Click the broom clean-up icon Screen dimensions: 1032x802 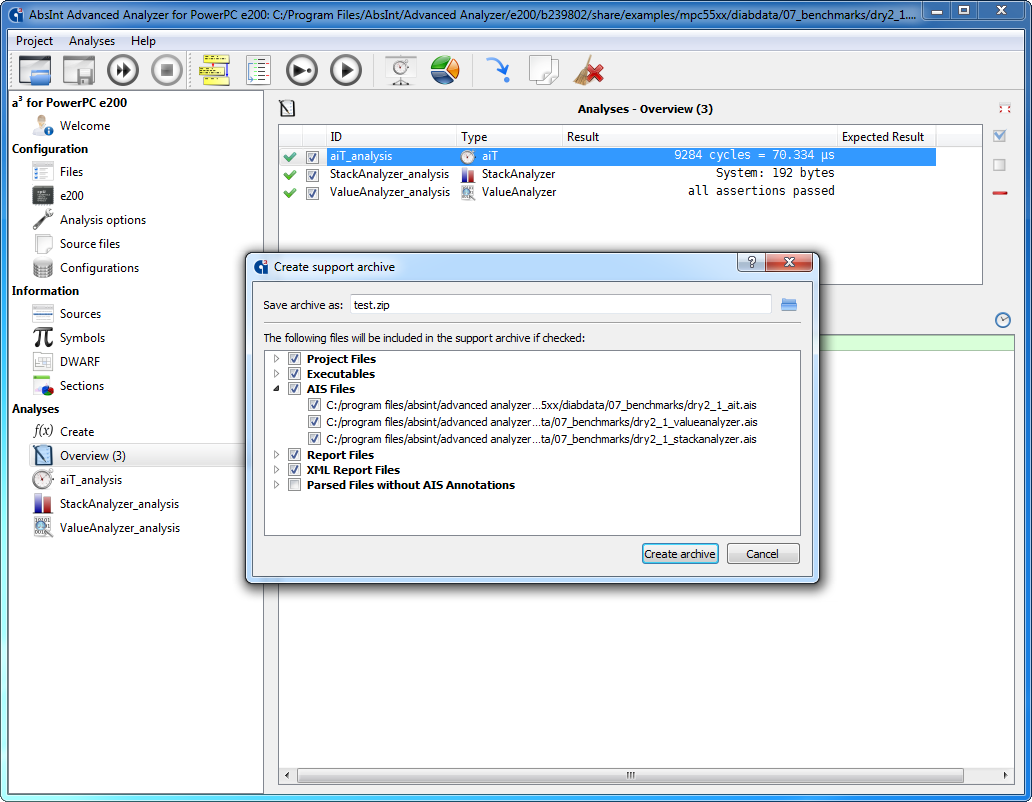589,70
